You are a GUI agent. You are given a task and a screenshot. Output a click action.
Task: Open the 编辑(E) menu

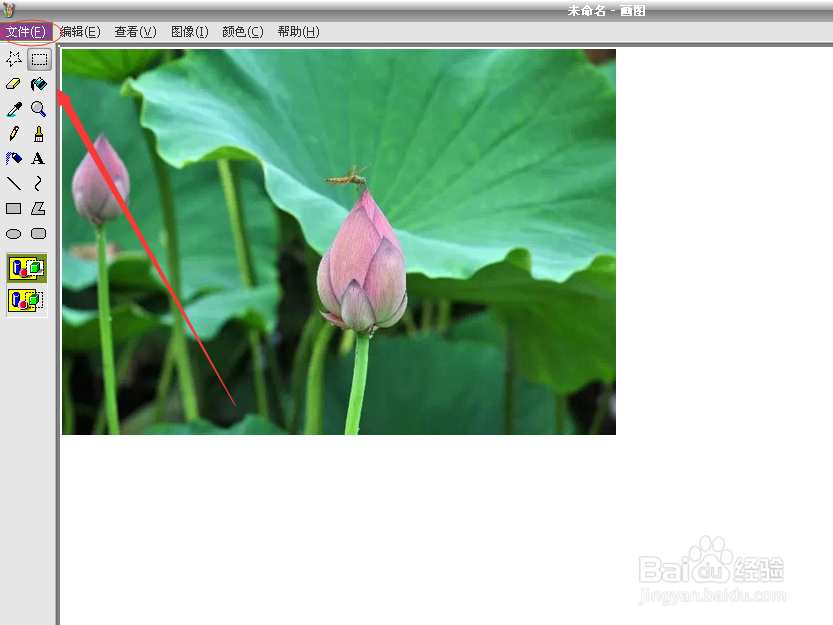pos(80,32)
